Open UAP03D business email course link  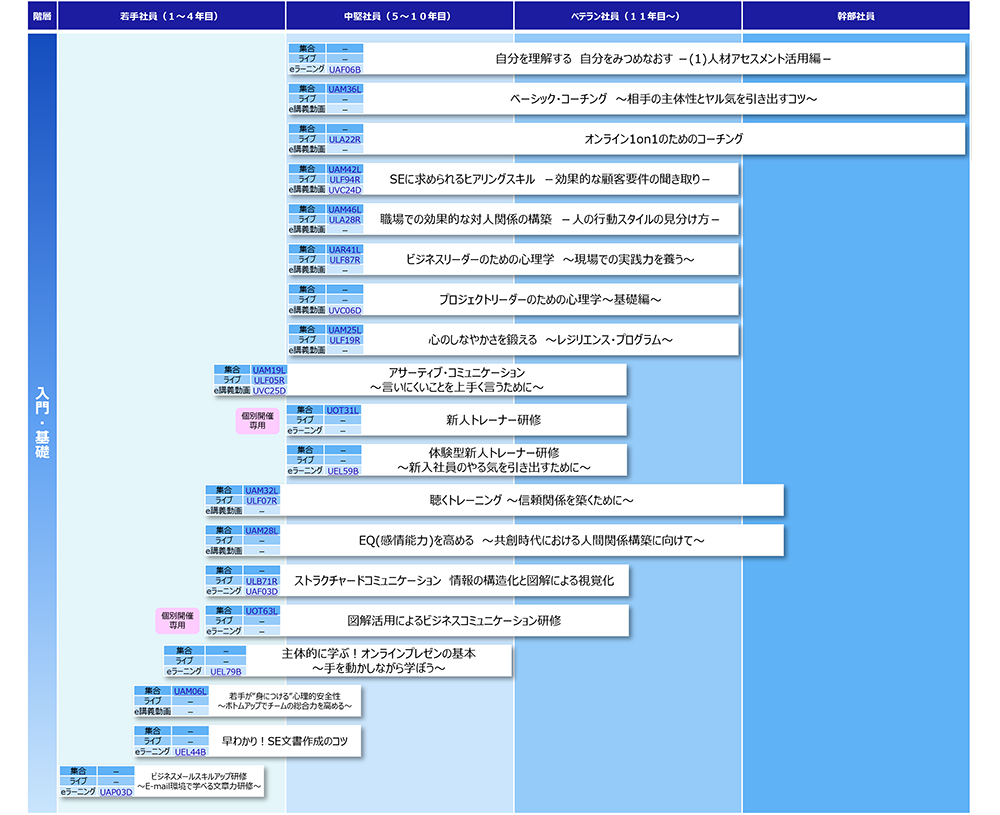116,791
